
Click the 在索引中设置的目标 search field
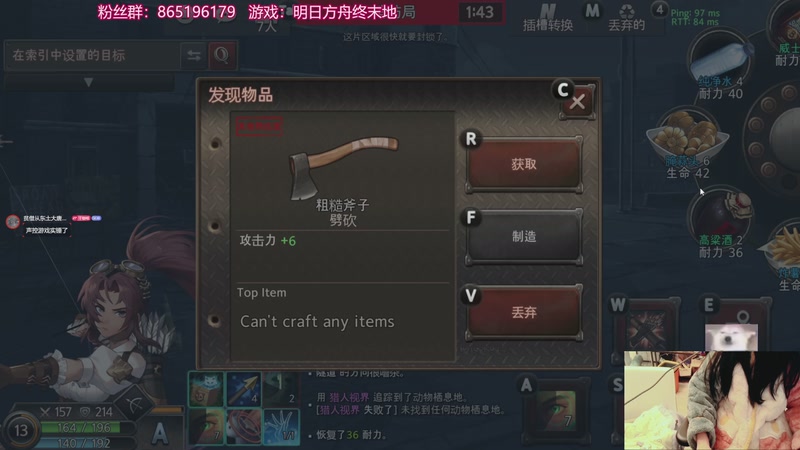(x=92, y=55)
